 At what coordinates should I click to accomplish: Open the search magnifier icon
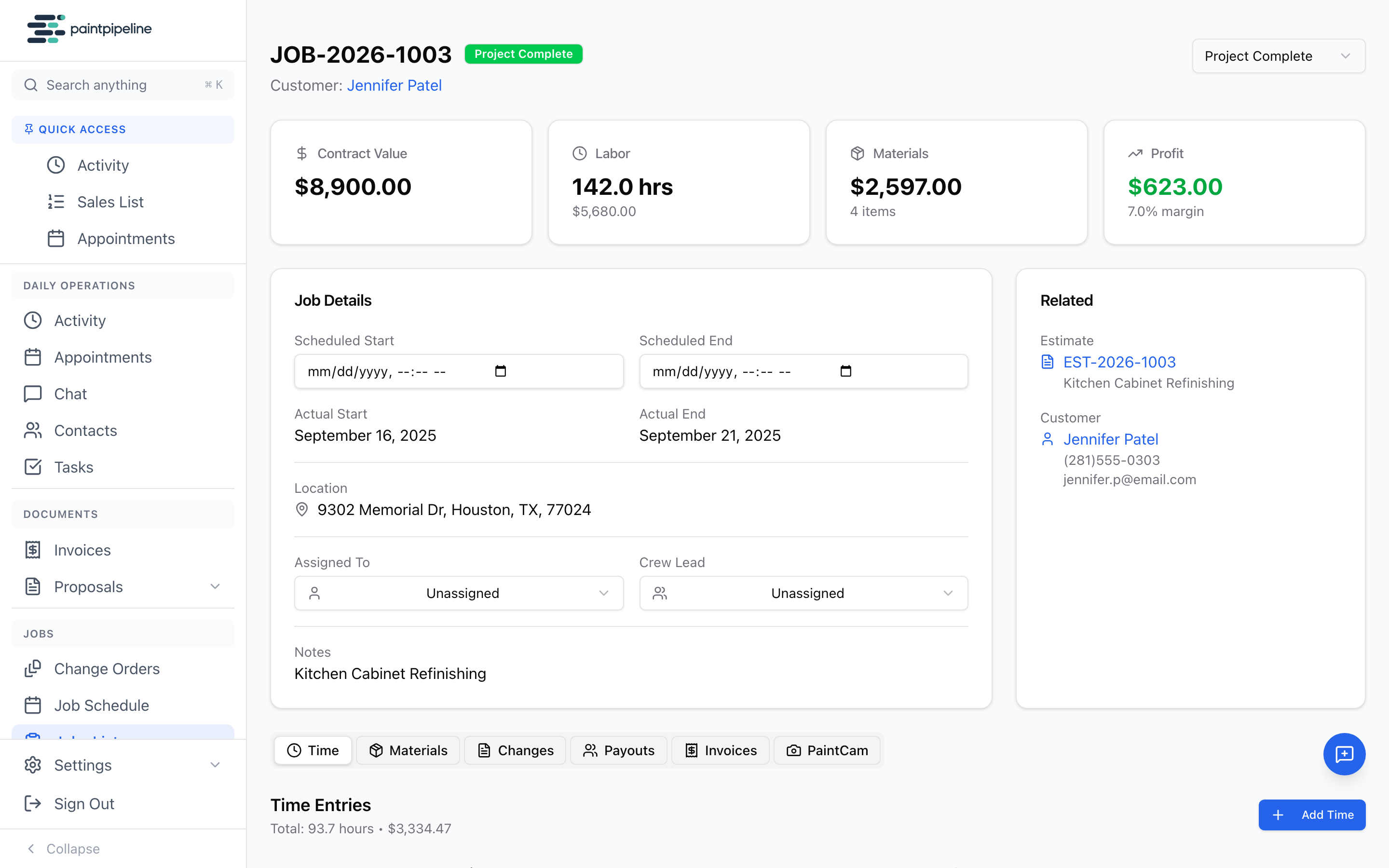click(x=31, y=84)
